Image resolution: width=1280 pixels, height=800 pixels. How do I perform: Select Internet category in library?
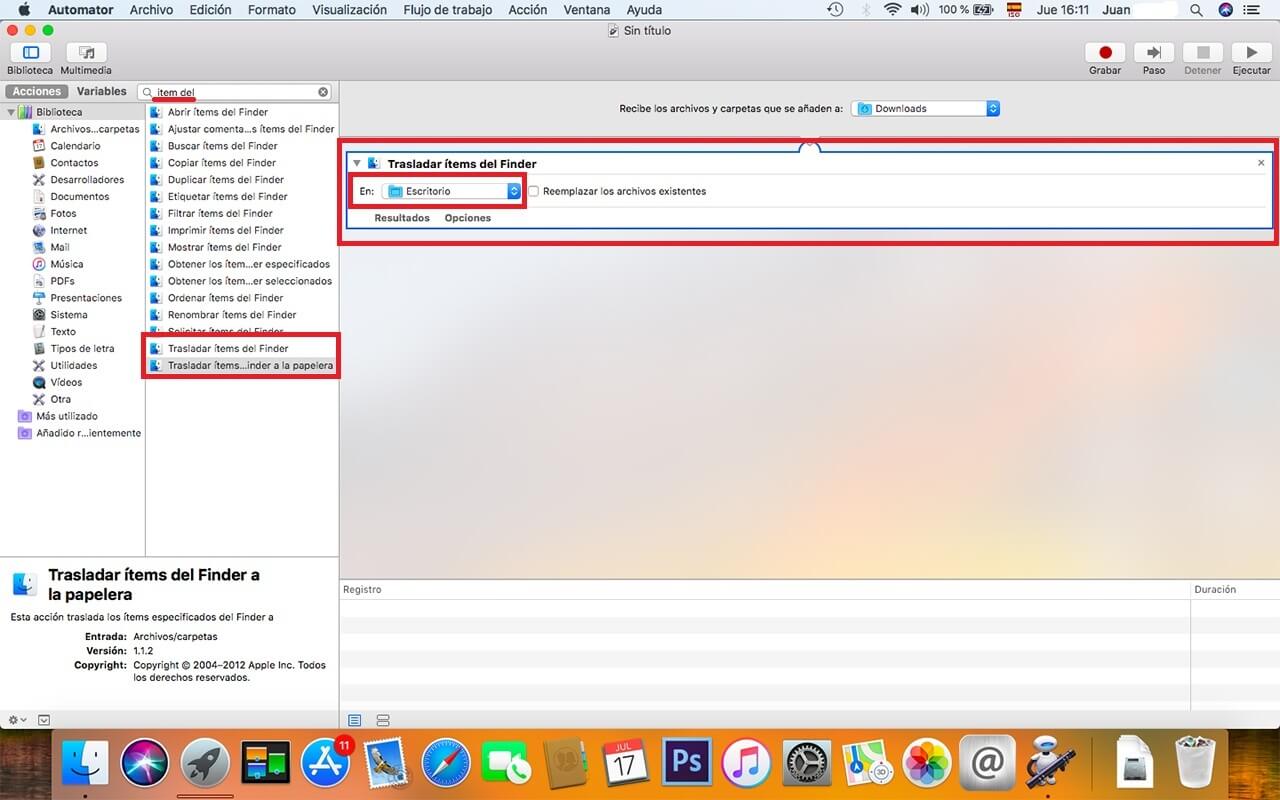click(x=68, y=231)
